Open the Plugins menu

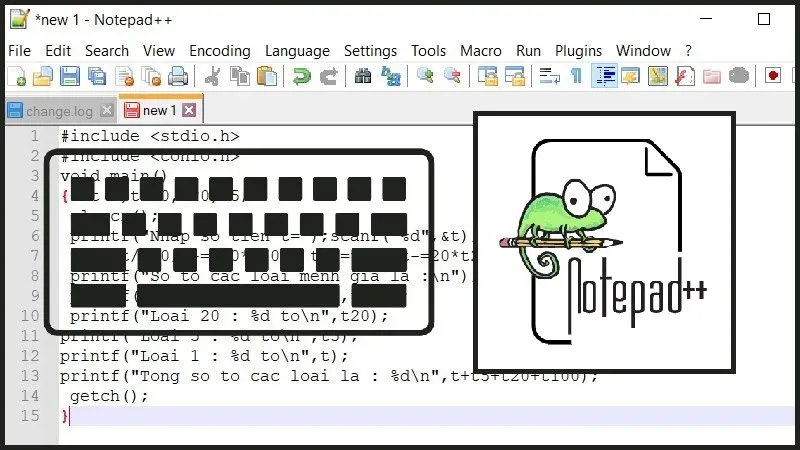[578, 51]
